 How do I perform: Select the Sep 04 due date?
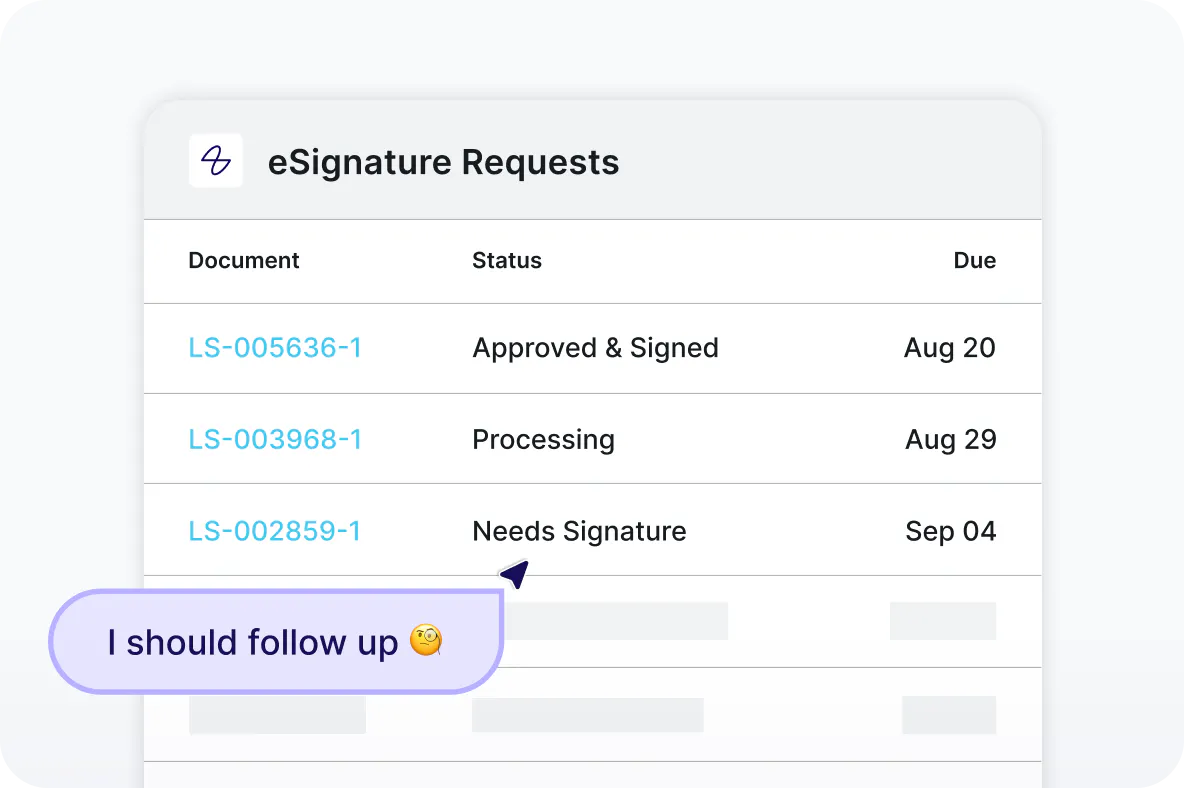pos(950,531)
